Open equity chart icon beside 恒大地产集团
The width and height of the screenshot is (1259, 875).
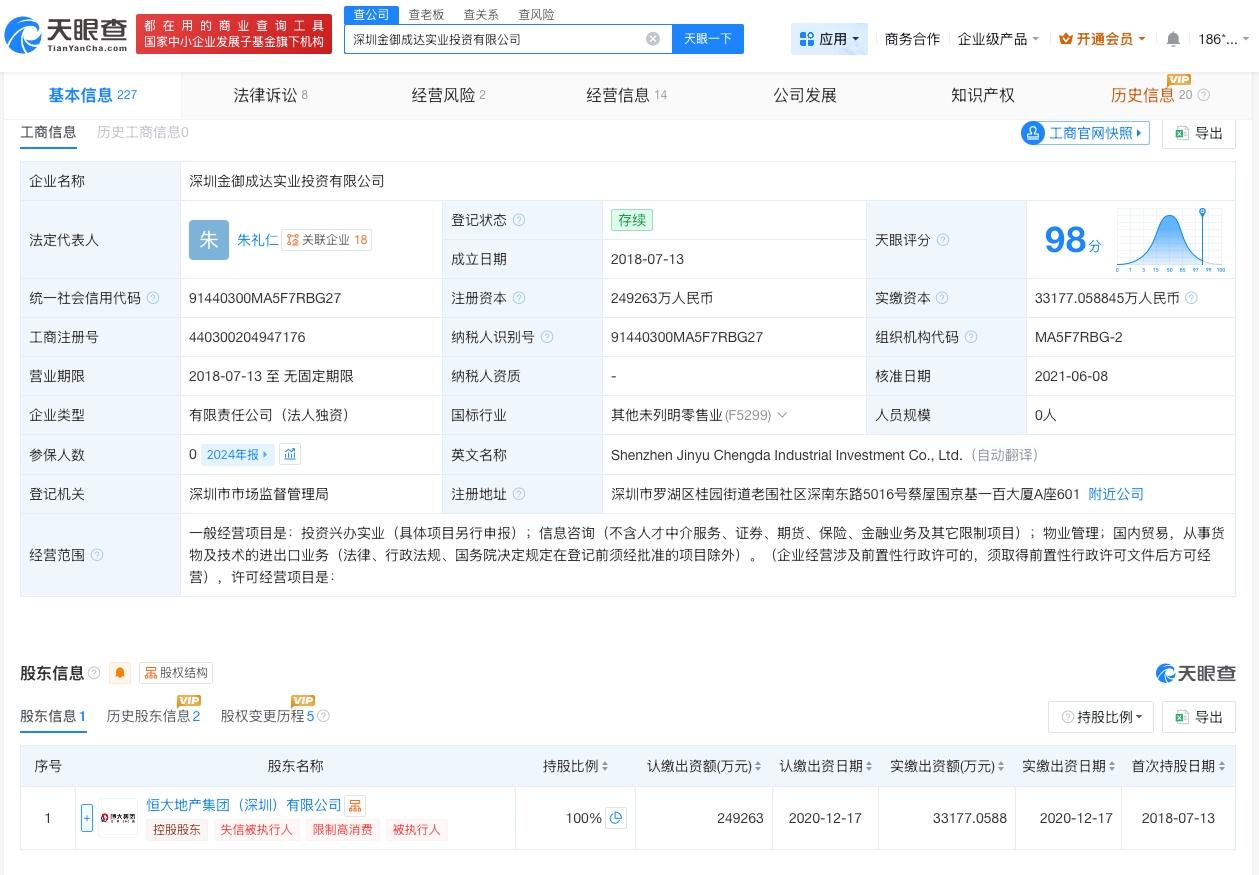(356, 805)
